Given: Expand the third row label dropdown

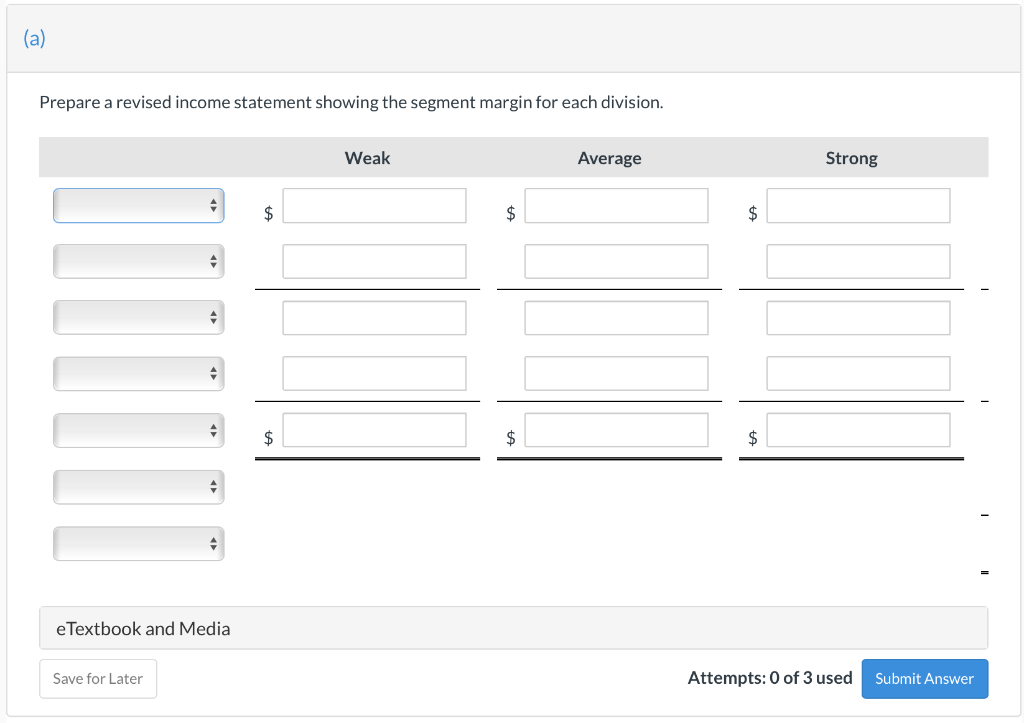Looking at the screenshot, I should pos(139,318).
